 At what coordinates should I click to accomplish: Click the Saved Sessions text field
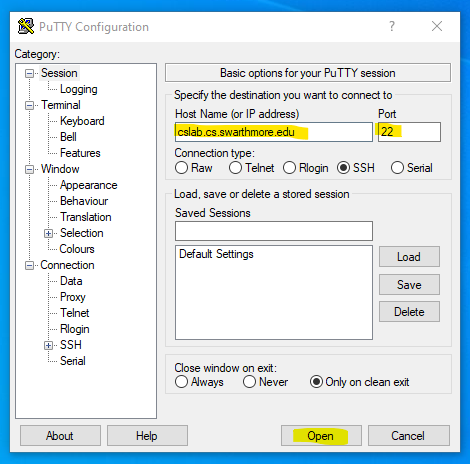(274, 231)
